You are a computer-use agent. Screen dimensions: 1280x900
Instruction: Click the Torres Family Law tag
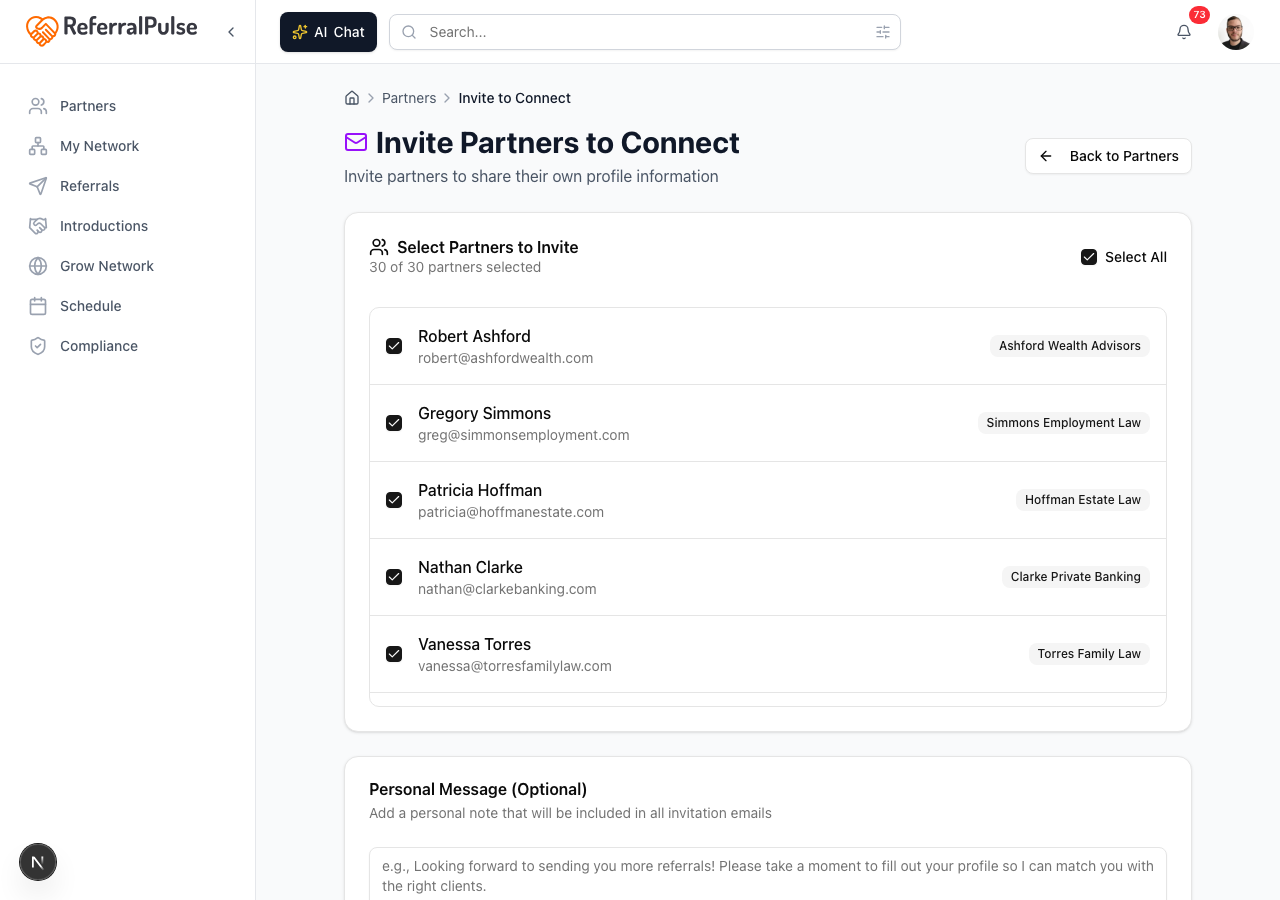pos(1089,654)
